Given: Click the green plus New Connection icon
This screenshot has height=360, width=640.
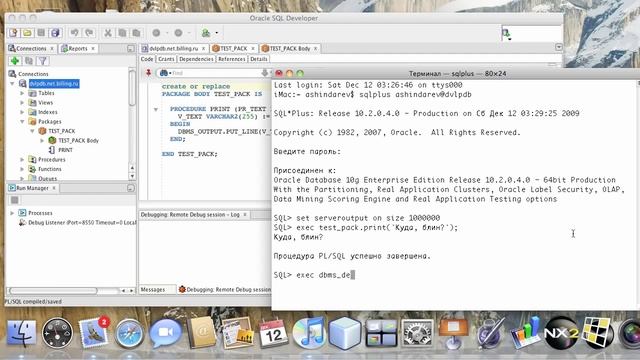Looking at the screenshot, I should pyautogui.click(x=15, y=61).
